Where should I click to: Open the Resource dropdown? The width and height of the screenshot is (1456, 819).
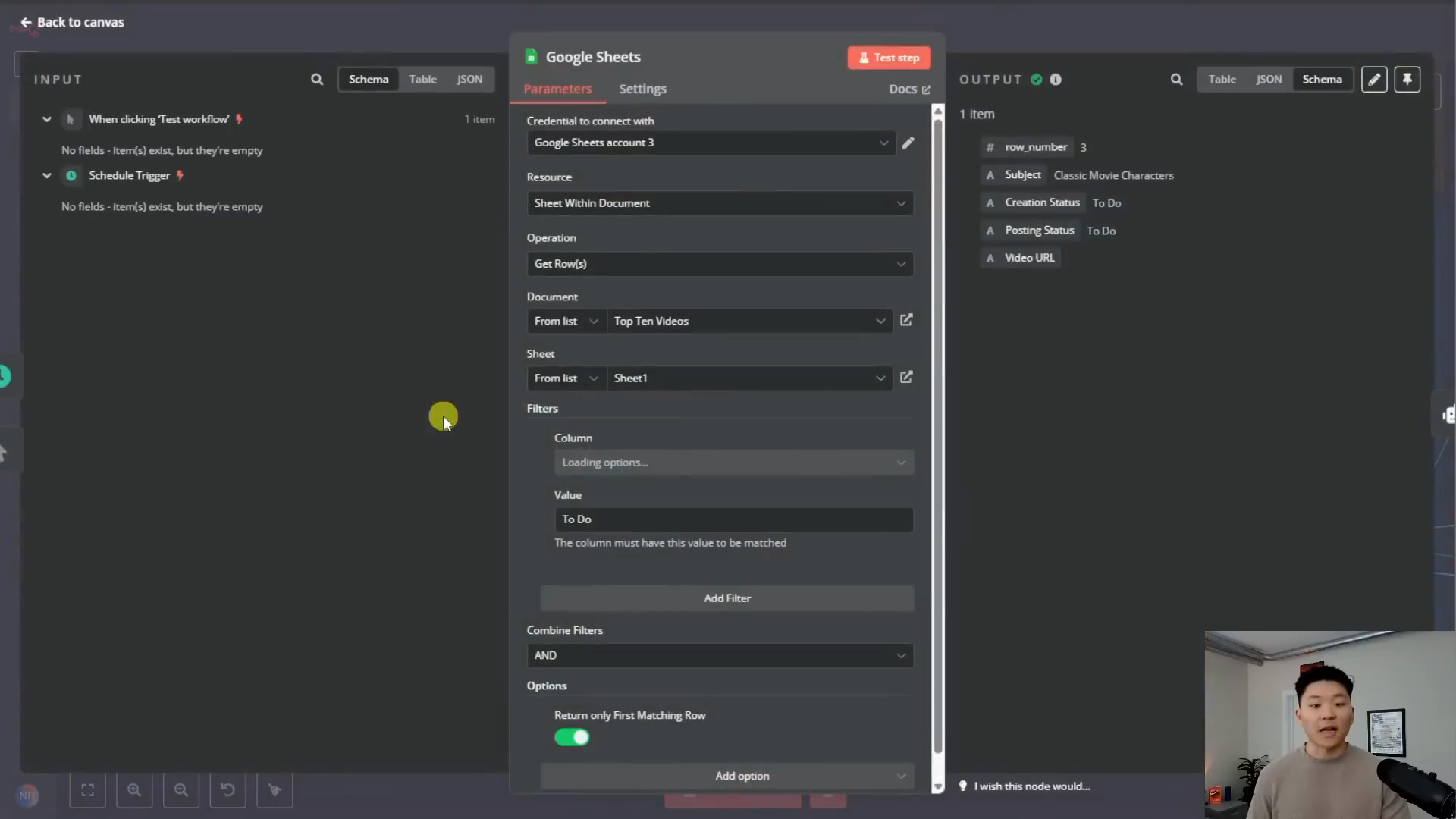[720, 203]
